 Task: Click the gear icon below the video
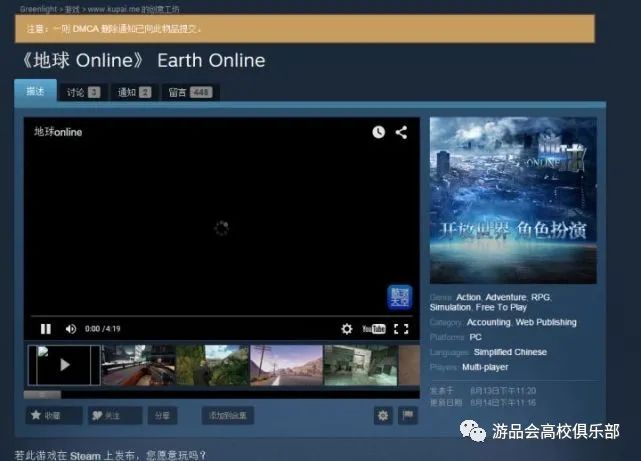(x=383, y=416)
